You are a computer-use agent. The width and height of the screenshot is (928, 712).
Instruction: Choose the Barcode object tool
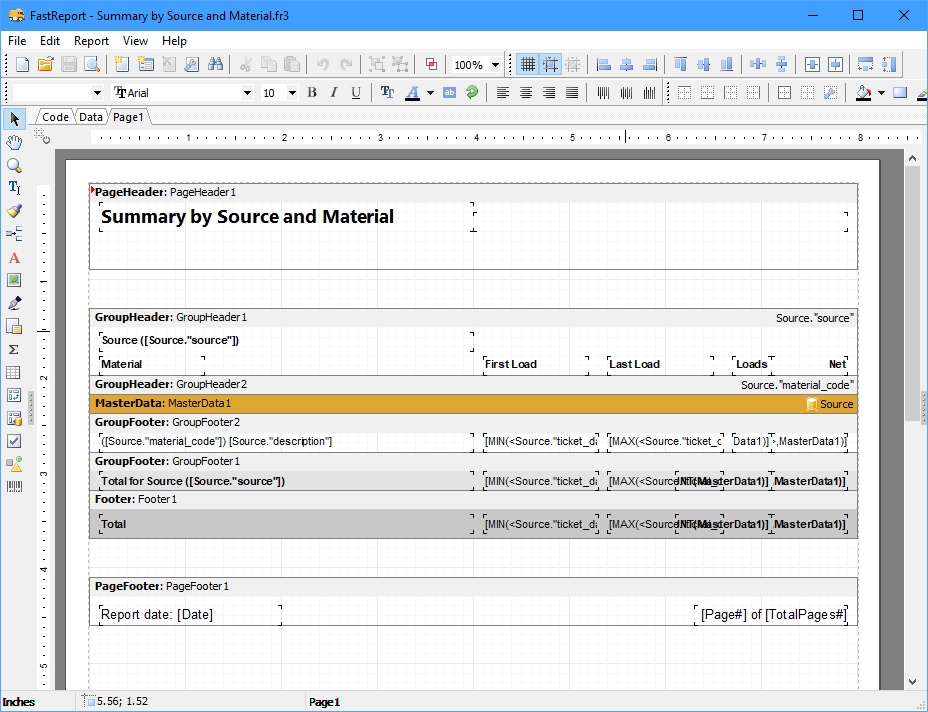coord(14,487)
